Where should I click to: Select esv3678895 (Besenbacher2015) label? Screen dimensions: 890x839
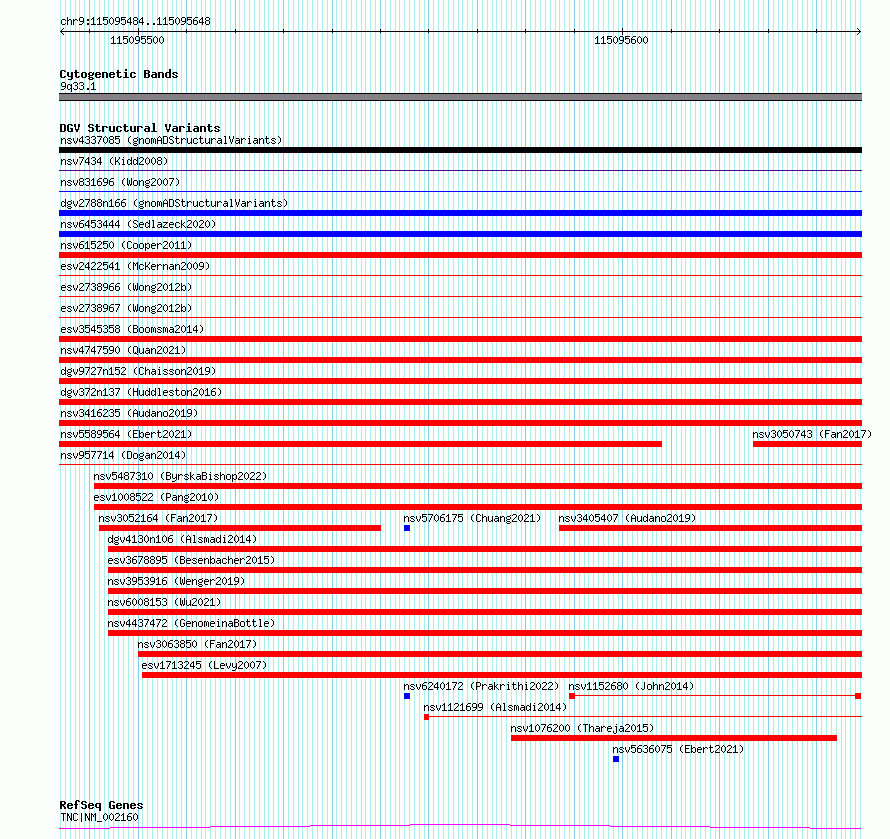191,560
